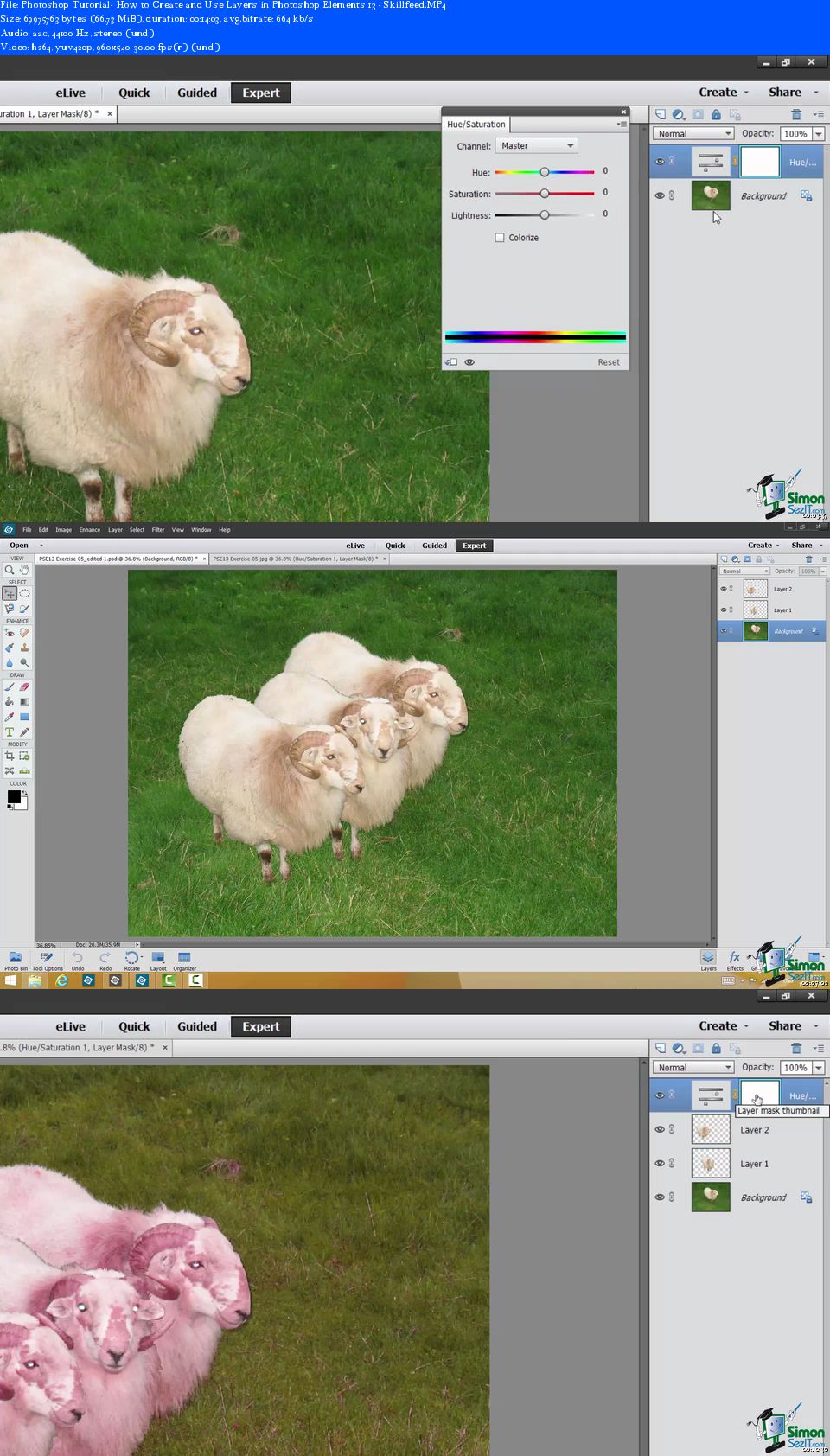830x1456 pixels.
Task: Open the Filter menu
Action: coord(158,530)
